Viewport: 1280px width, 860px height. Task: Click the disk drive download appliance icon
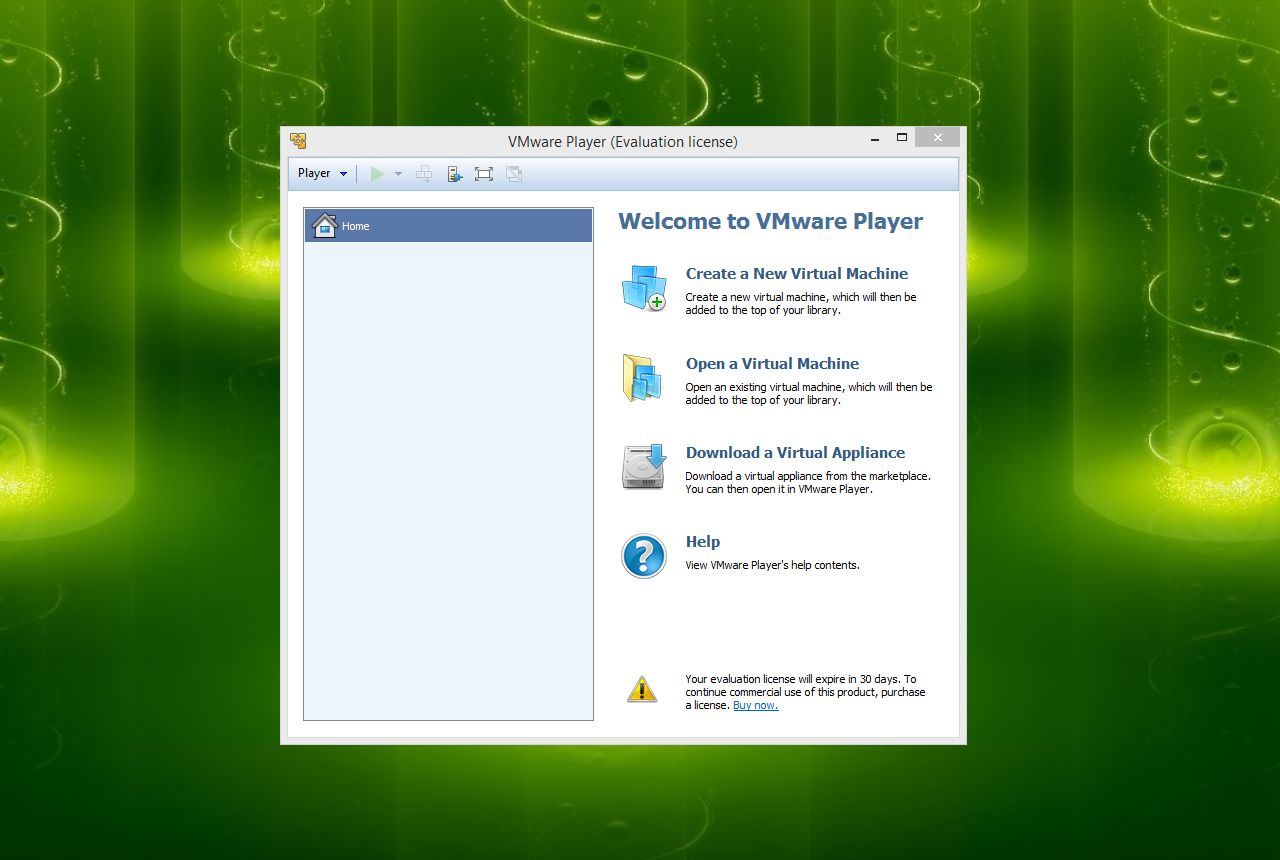click(644, 467)
